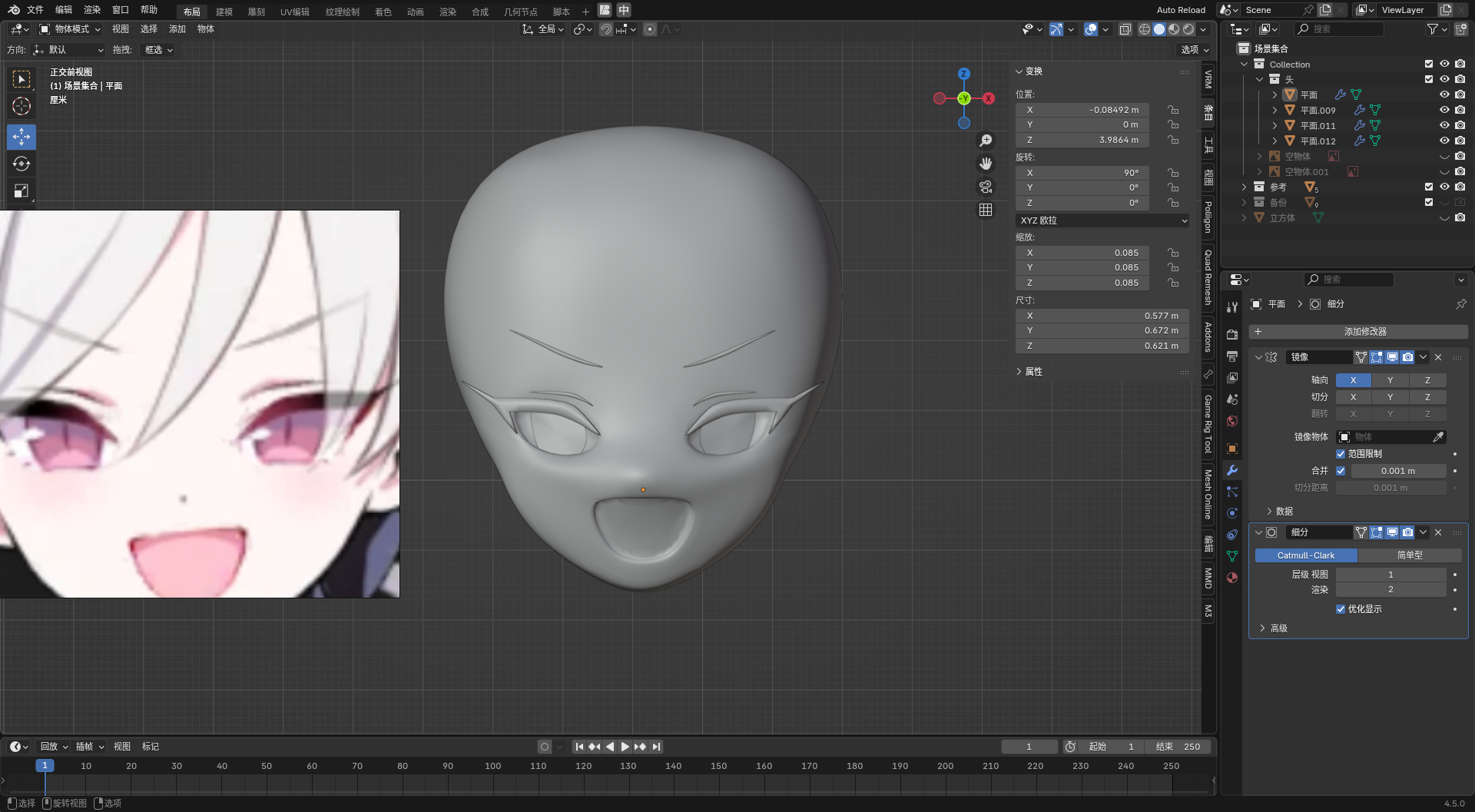Screen dimensions: 1475x812
Task: Toggle the 优化显示 checkbox
Action: [1341, 609]
